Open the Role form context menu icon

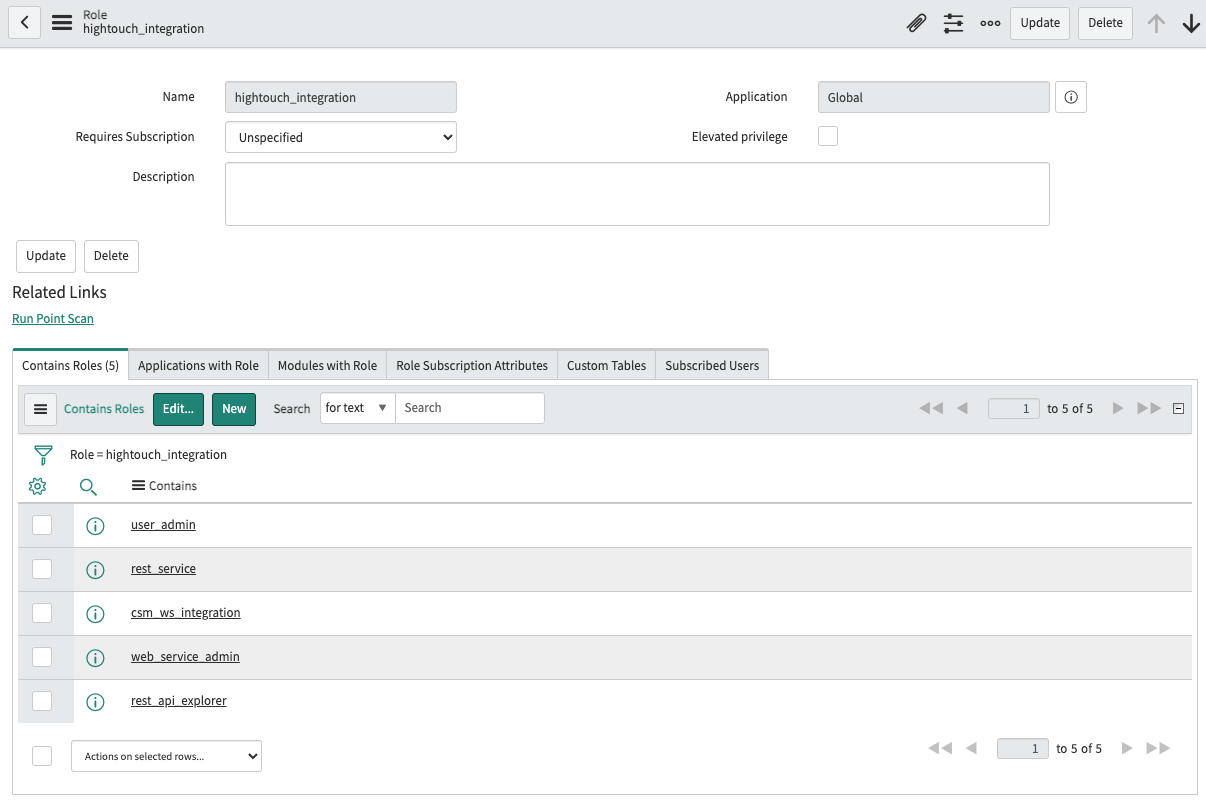(x=62, y=23)
